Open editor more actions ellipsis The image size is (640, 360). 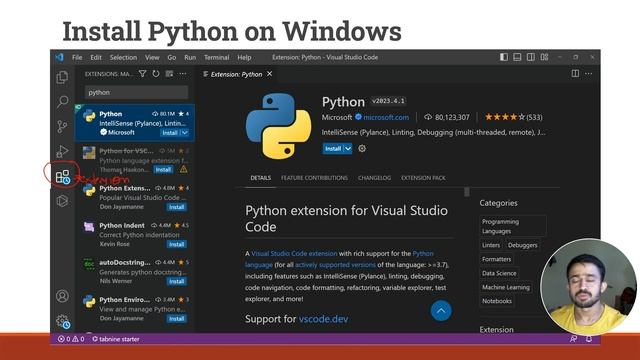tap(588, 73)
